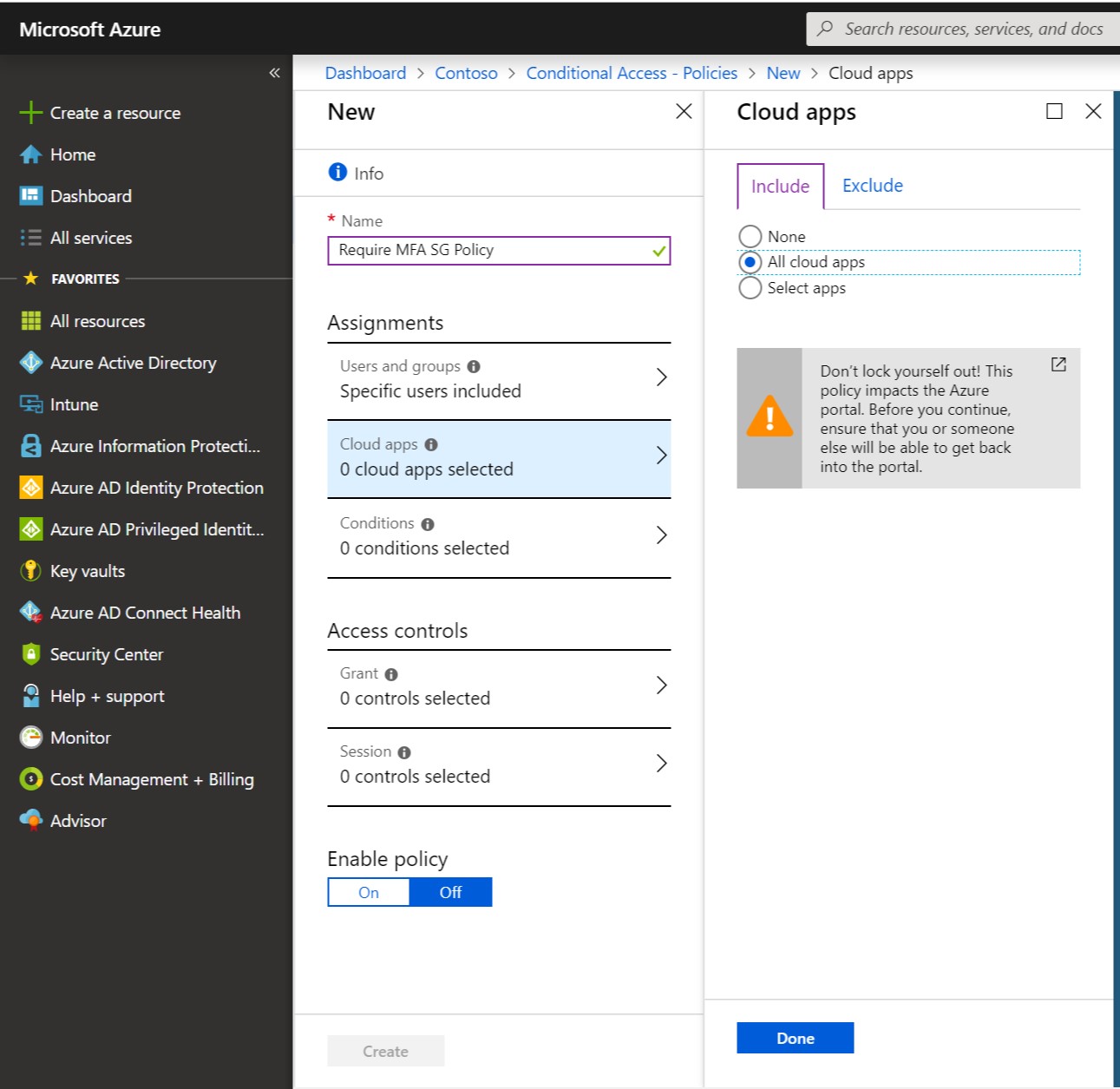Click the Search resources, services, and docs box
This screenshot has height=1089, width=1120.
[x=963, y=29]
